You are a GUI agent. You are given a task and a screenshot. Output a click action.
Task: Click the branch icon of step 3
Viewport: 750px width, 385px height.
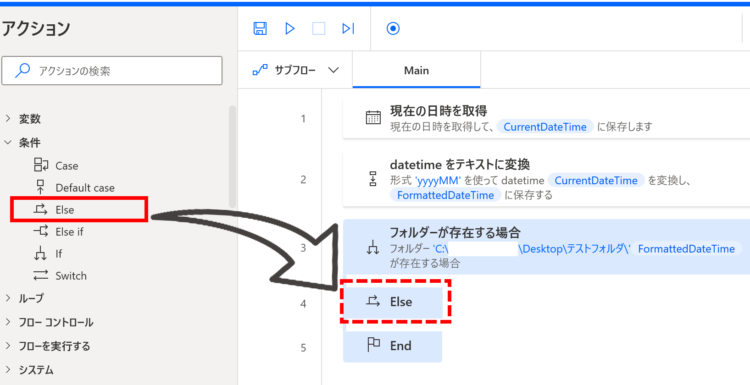(x=373, y=248)
